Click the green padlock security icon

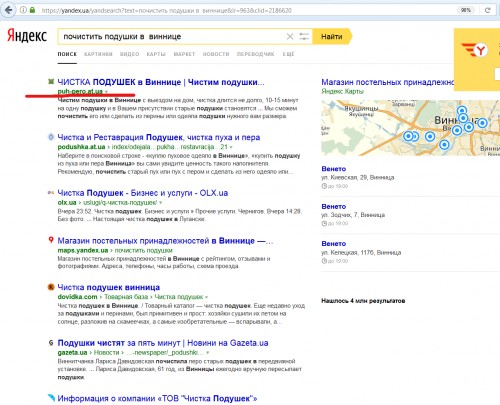tap(32, 10)
